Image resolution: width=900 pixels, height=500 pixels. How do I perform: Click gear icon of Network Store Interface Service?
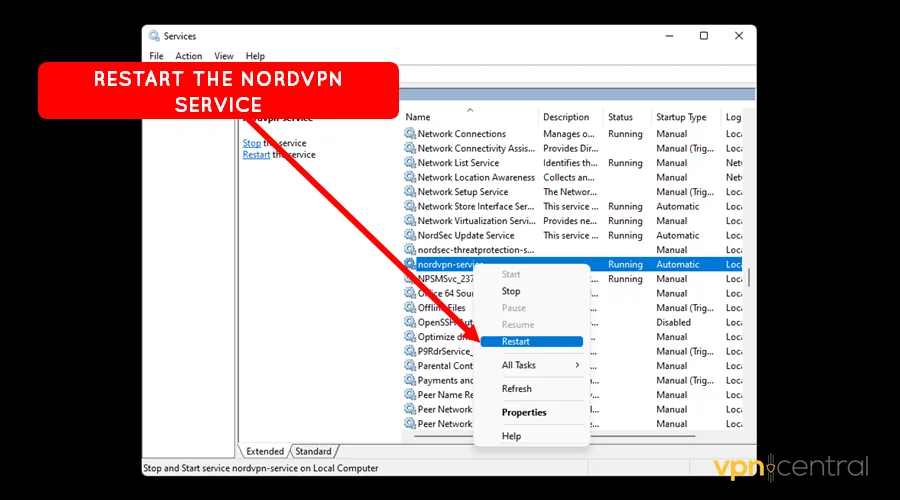(x=410, y=206)
